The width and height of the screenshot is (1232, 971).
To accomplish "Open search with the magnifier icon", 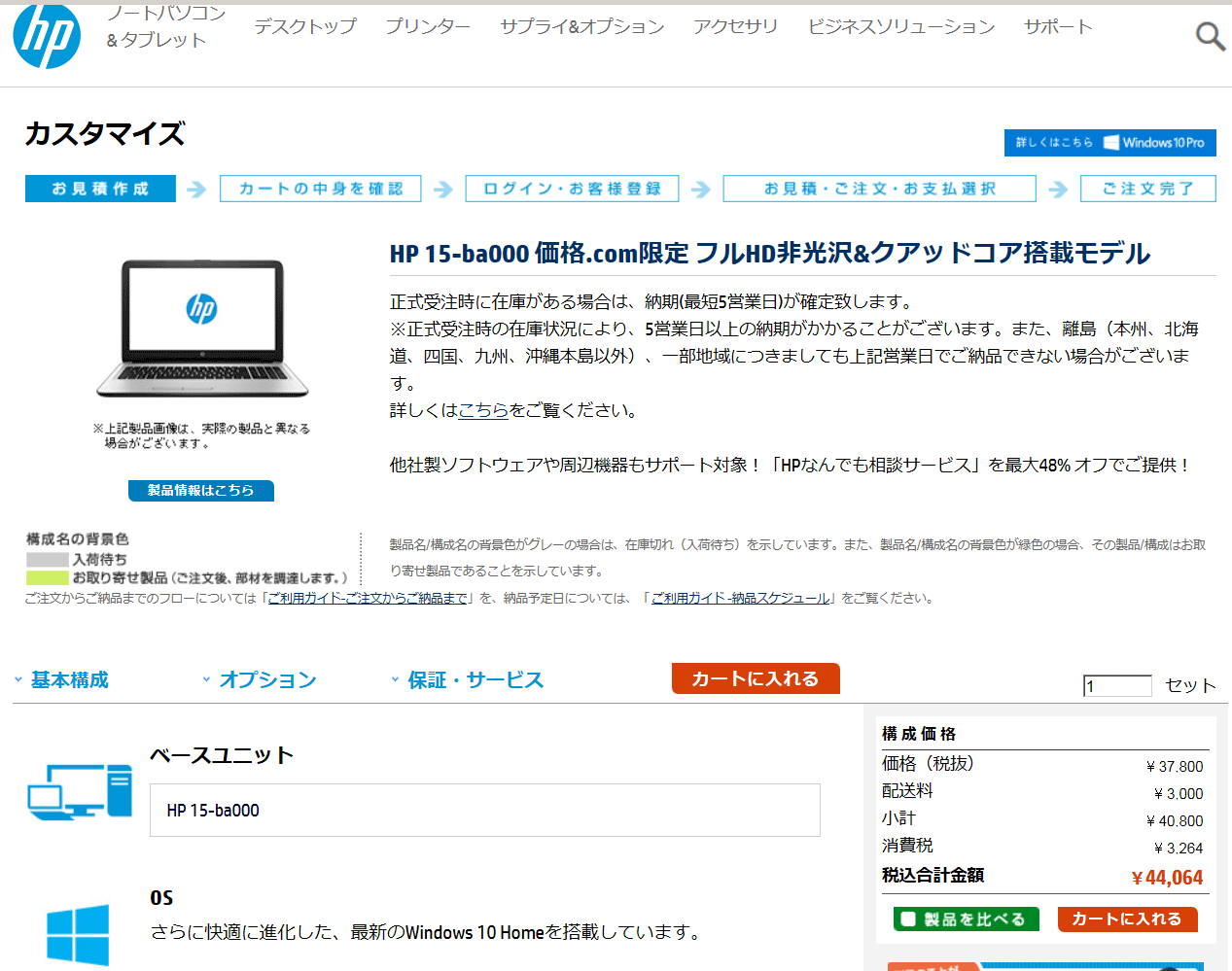I will (1210, 36).
